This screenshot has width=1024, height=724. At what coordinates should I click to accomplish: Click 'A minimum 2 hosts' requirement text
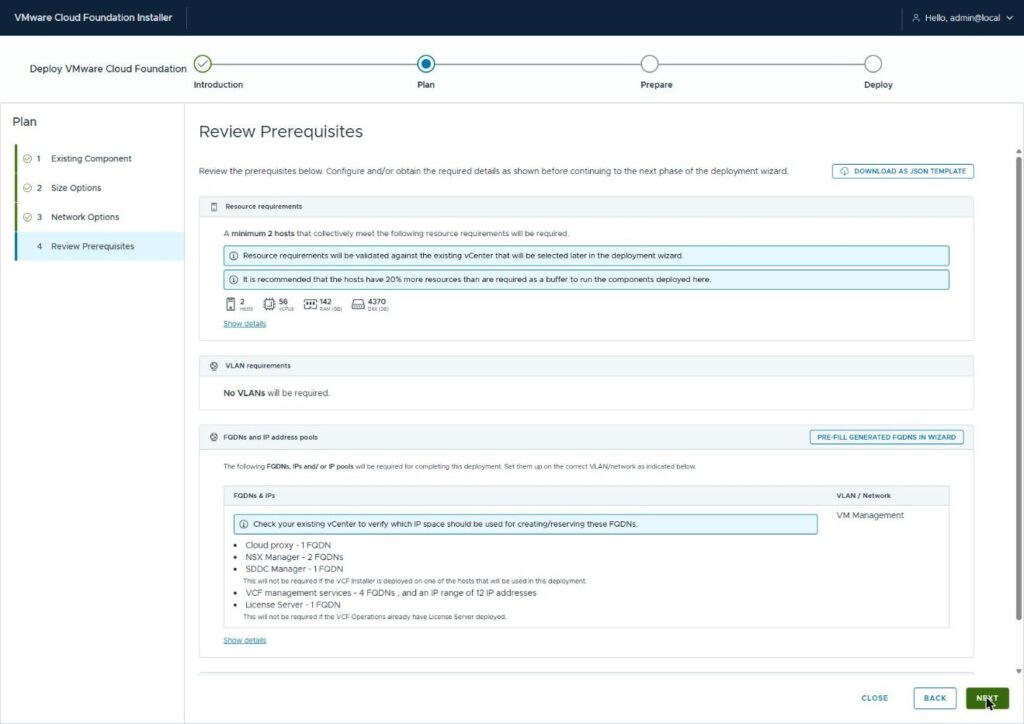point(396,233)
